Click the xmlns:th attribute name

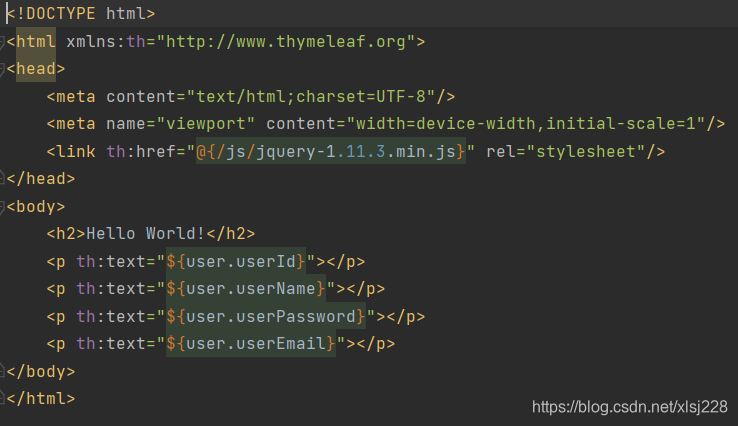click(106, 42)
